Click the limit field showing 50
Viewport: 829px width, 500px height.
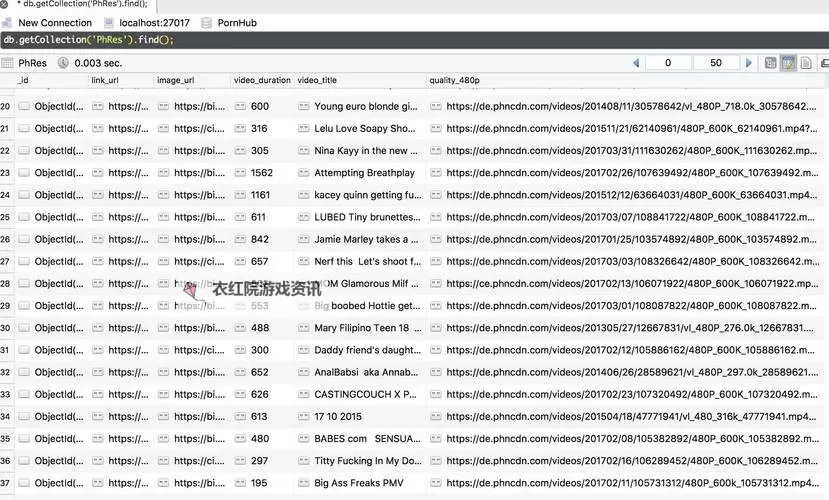[715, 63]
